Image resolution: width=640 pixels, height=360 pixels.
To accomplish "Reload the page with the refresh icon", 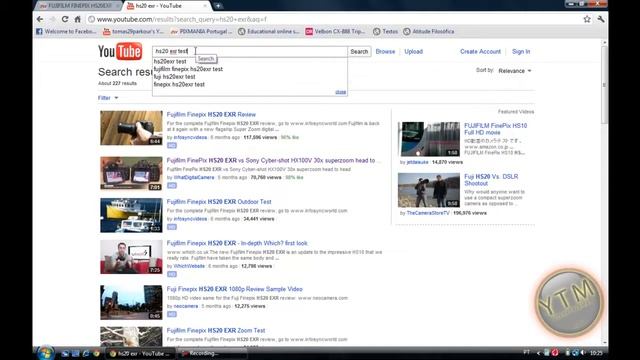I will (65, 19).
